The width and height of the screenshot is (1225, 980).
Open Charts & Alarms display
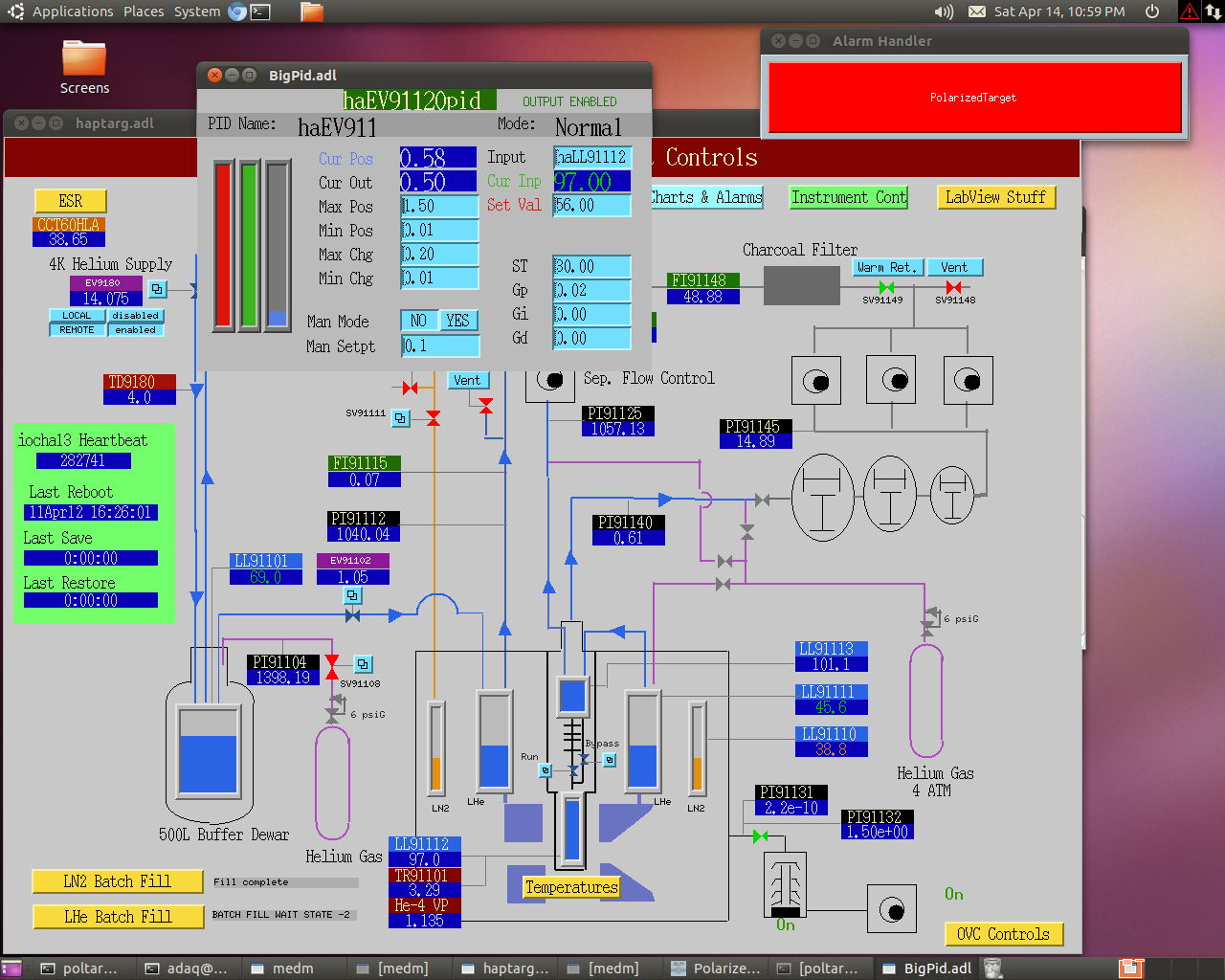point(706,197)
